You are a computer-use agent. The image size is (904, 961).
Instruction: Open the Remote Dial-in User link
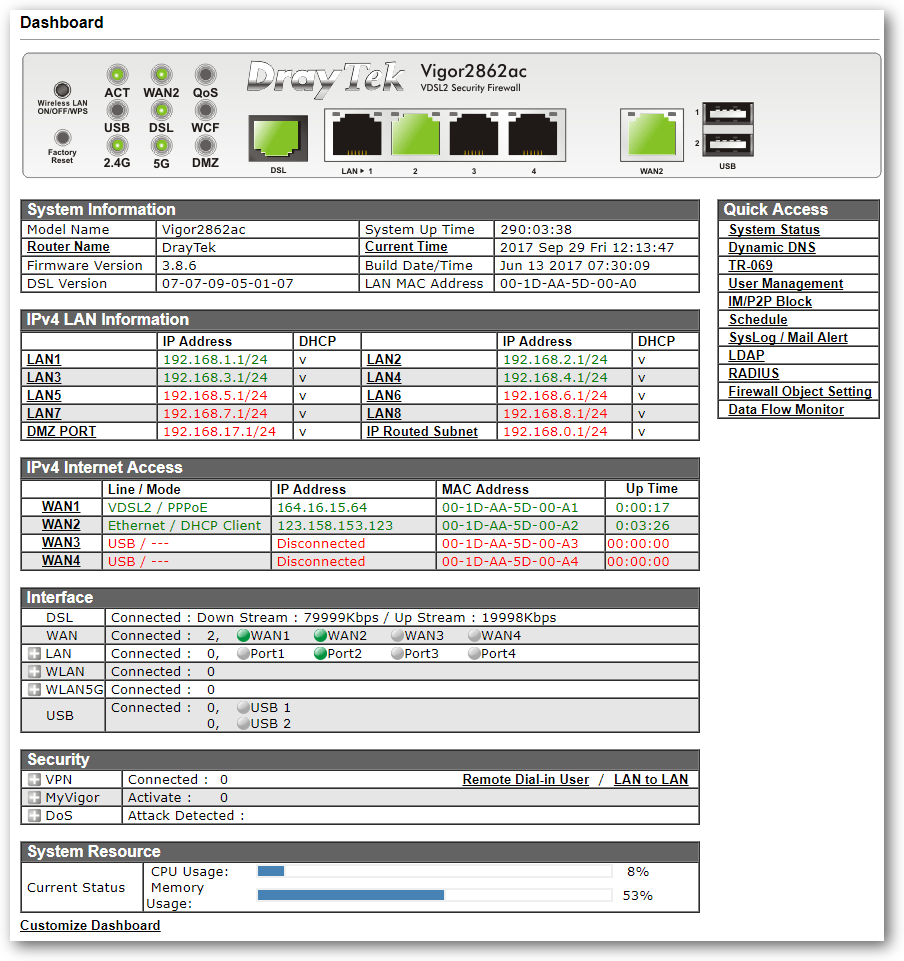525,780
